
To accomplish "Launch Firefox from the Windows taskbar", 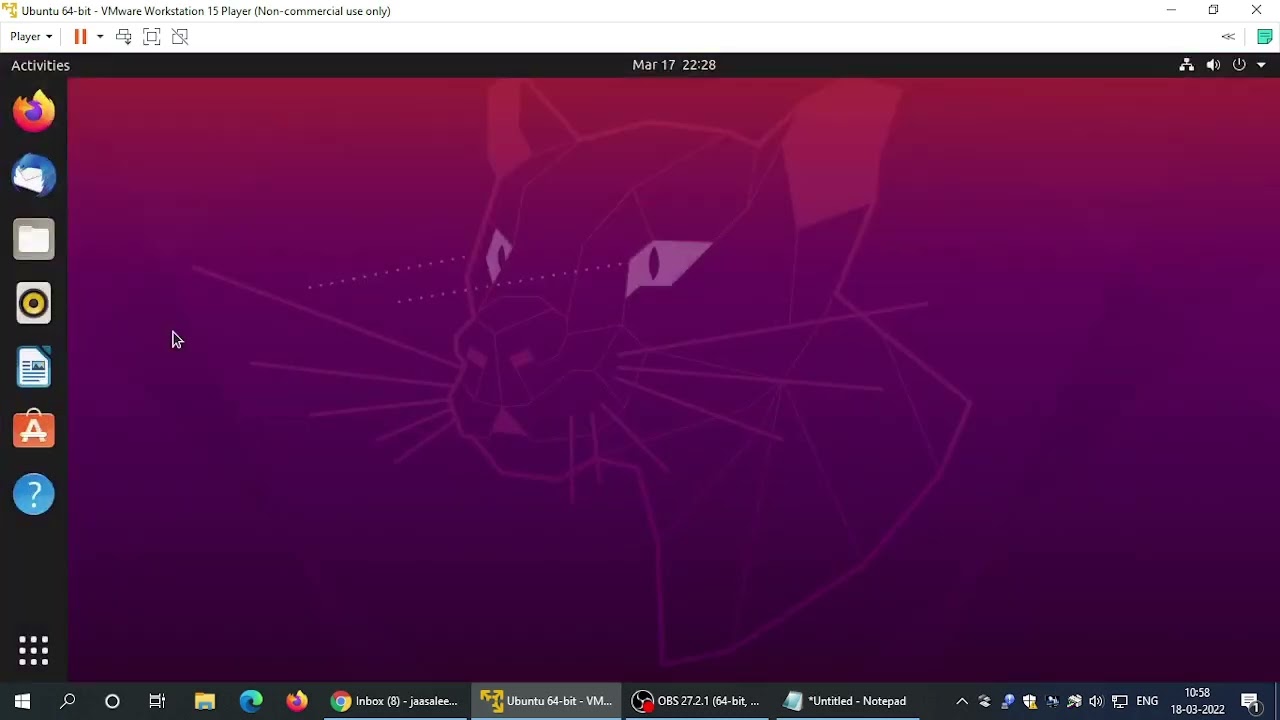I will point(297,701).
